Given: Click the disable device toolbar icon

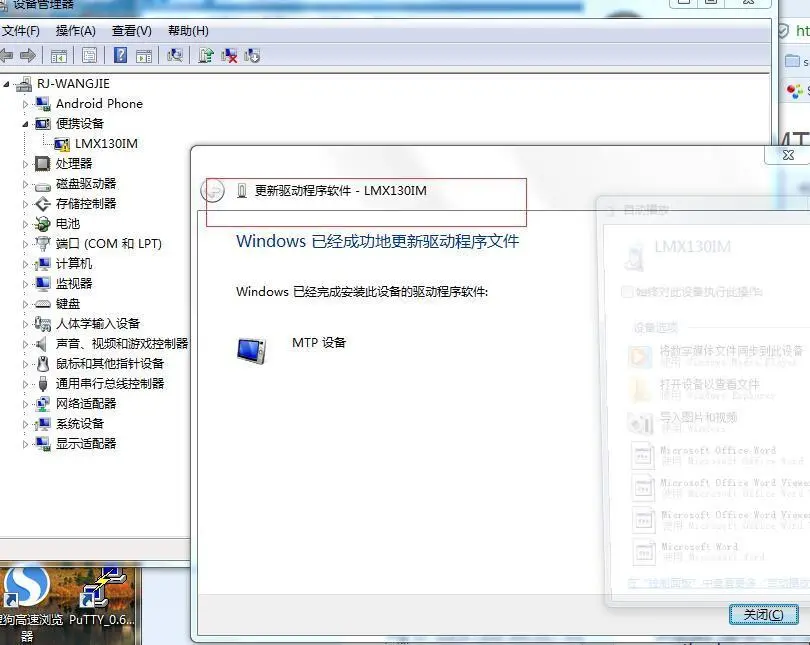Looking at the screenshot, I should (252, 55).
